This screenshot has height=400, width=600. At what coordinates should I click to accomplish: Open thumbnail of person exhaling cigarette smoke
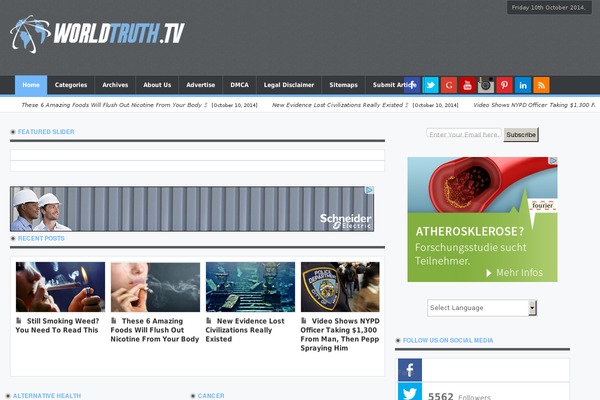point(155,287)
